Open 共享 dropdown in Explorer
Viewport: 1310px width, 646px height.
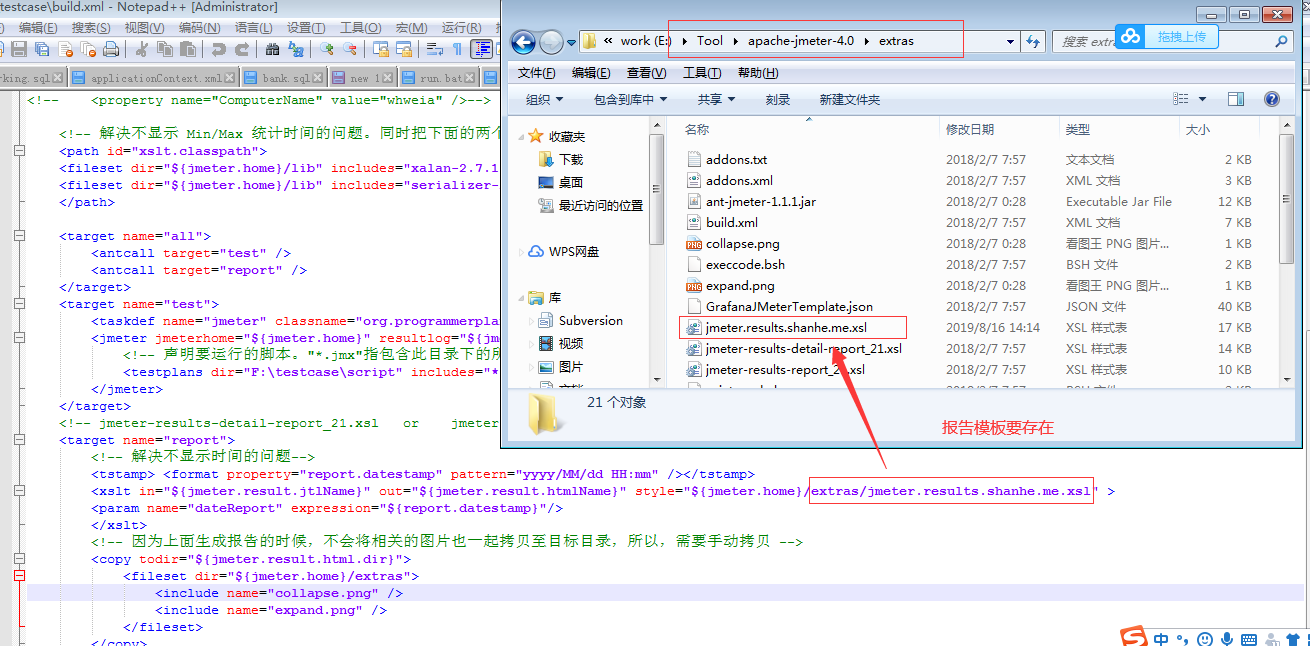point(716,99)
